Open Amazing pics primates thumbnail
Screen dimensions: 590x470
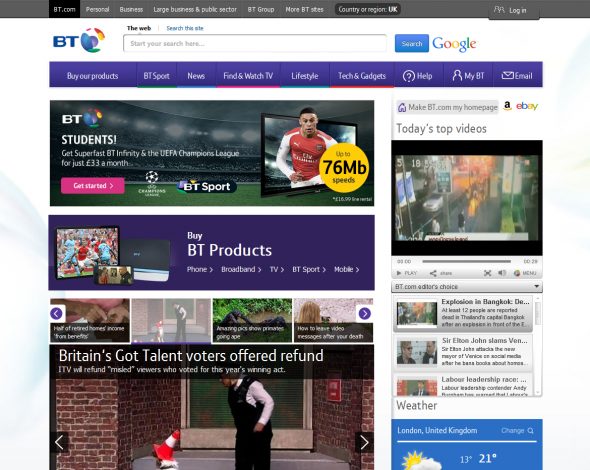252,320
